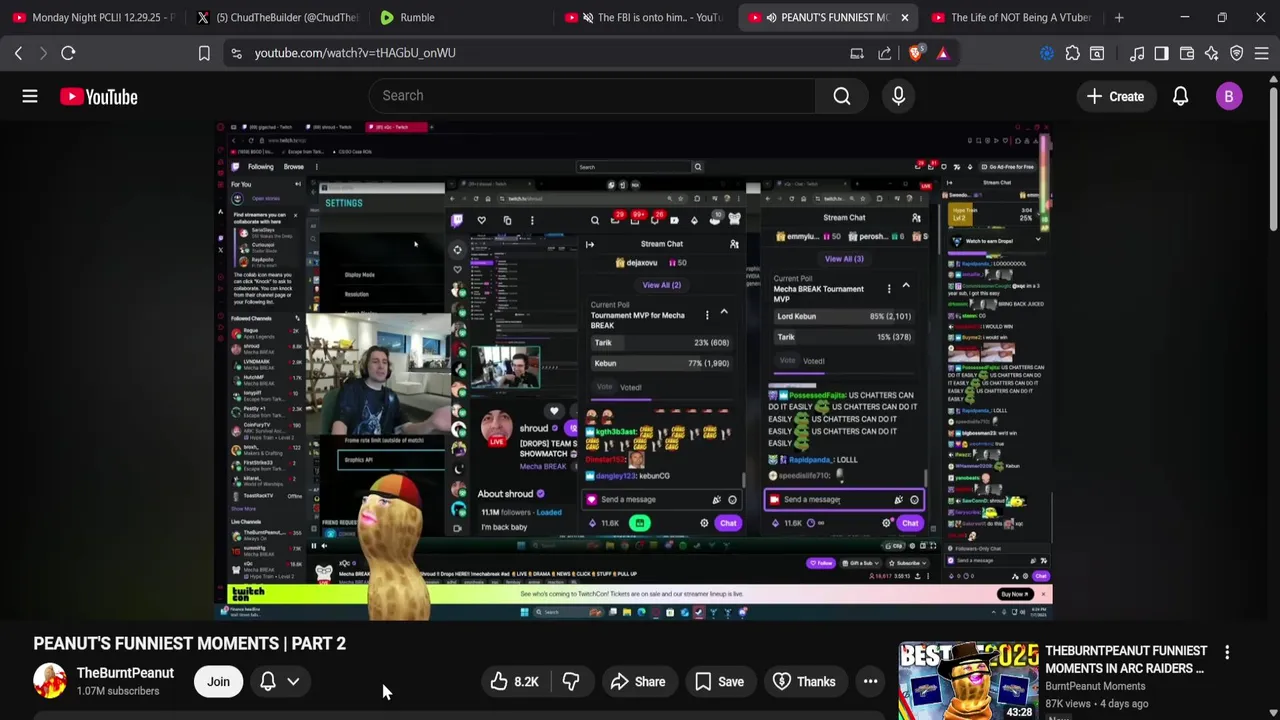Switch to The FBI is onto him tab
Viewport: 1280px width, 720px height.
pos(644,17)
